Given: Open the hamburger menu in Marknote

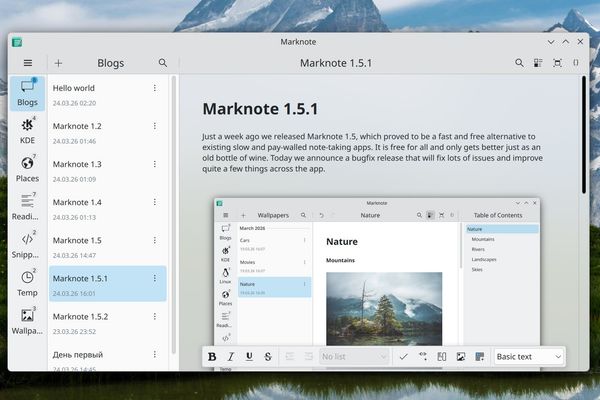Looking at the screenshot, I should pyautogui.click(x=28, y=63).
